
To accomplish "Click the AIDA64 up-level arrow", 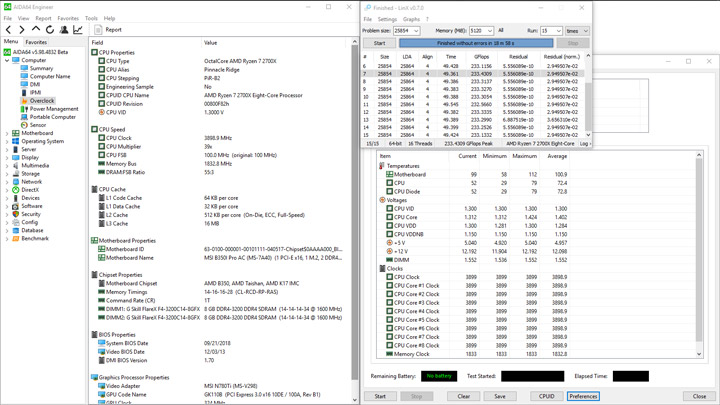I will pyautogui.click(x=36, y=29).
